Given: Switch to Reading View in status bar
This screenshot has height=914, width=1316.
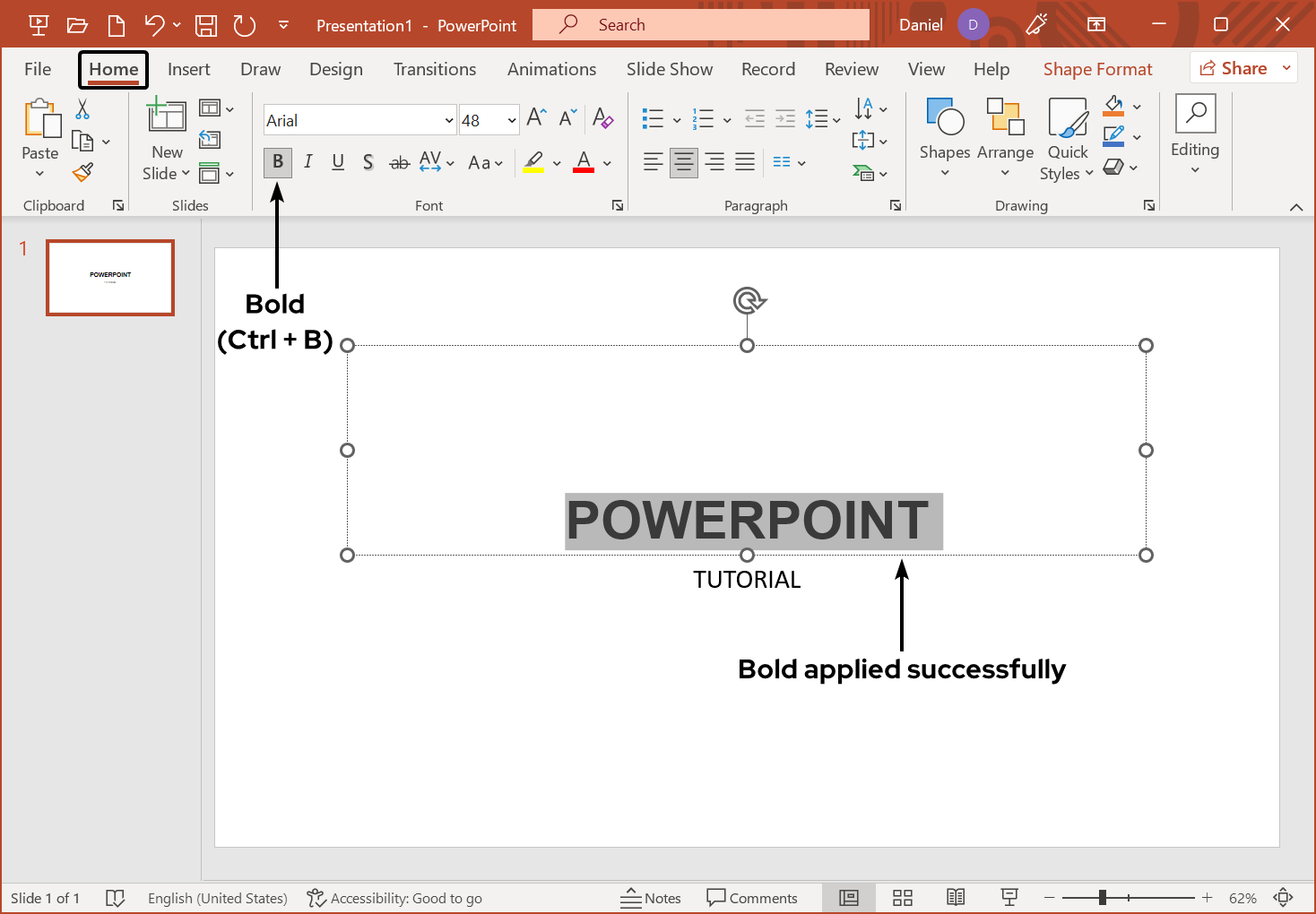Looking at the screenshot, I should pos(956,898).
